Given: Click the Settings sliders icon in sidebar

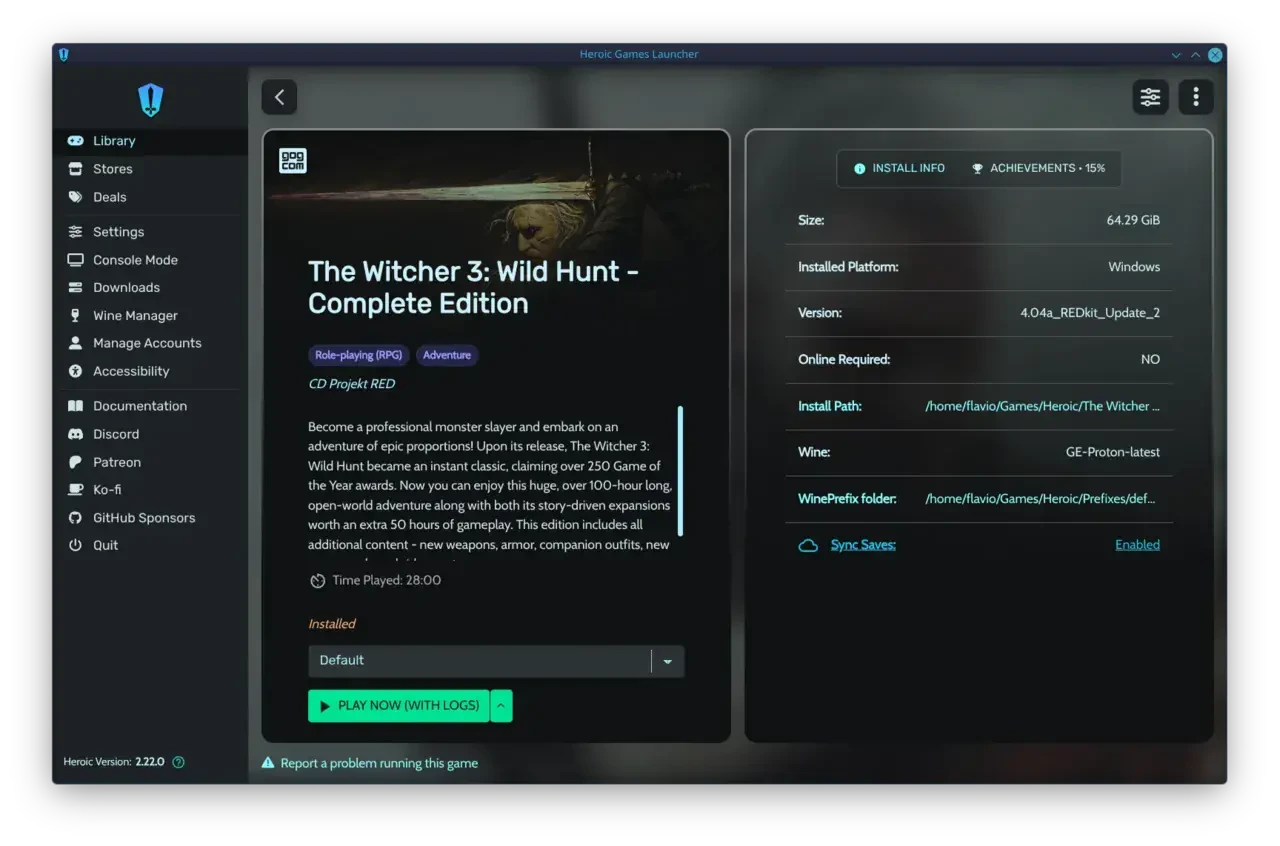Looking at the screenshot, I should [75, 232].
